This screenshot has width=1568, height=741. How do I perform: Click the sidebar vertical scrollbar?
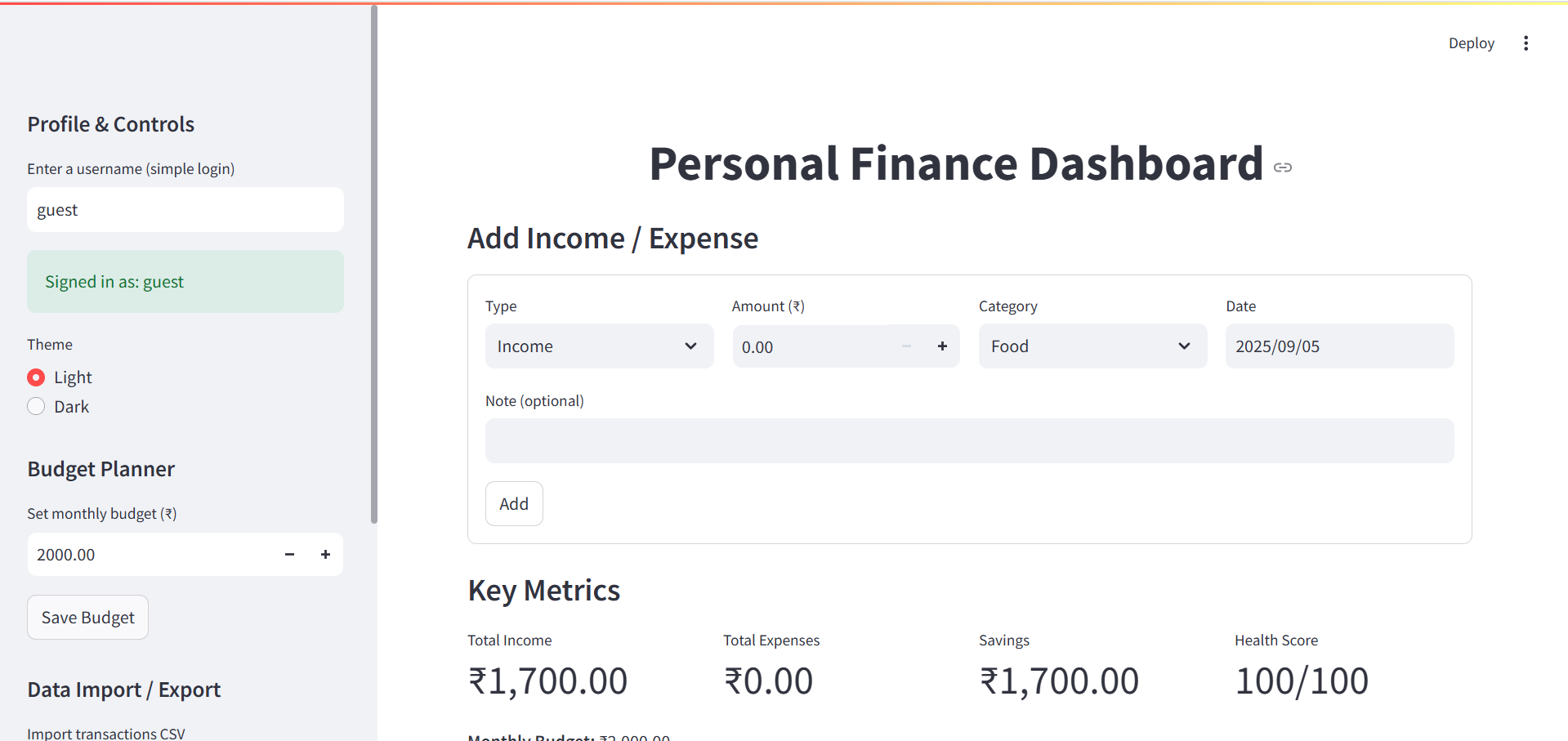click(x=374, y=264)
